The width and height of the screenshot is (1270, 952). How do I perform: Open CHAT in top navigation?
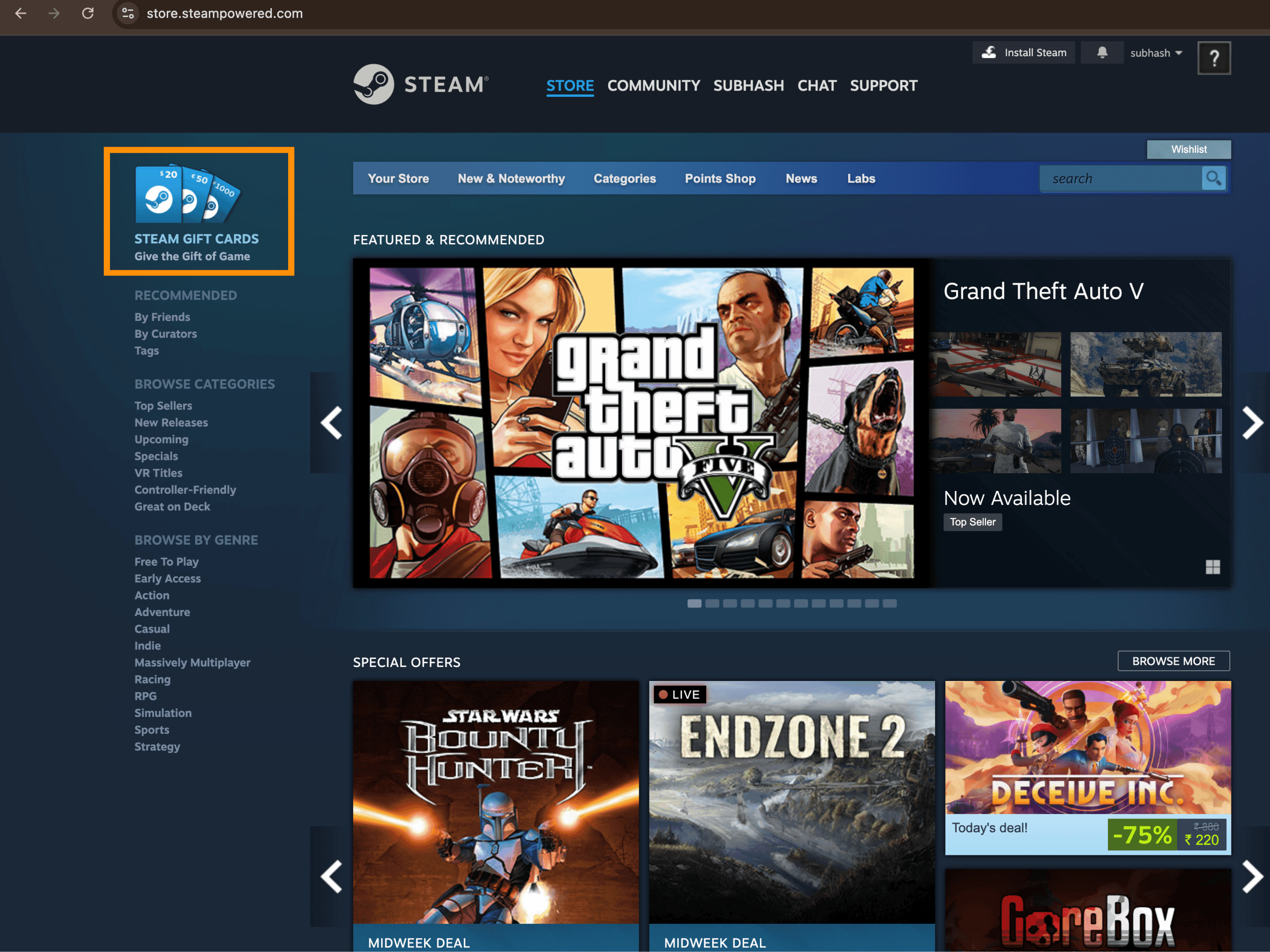(x=816, y=86)
